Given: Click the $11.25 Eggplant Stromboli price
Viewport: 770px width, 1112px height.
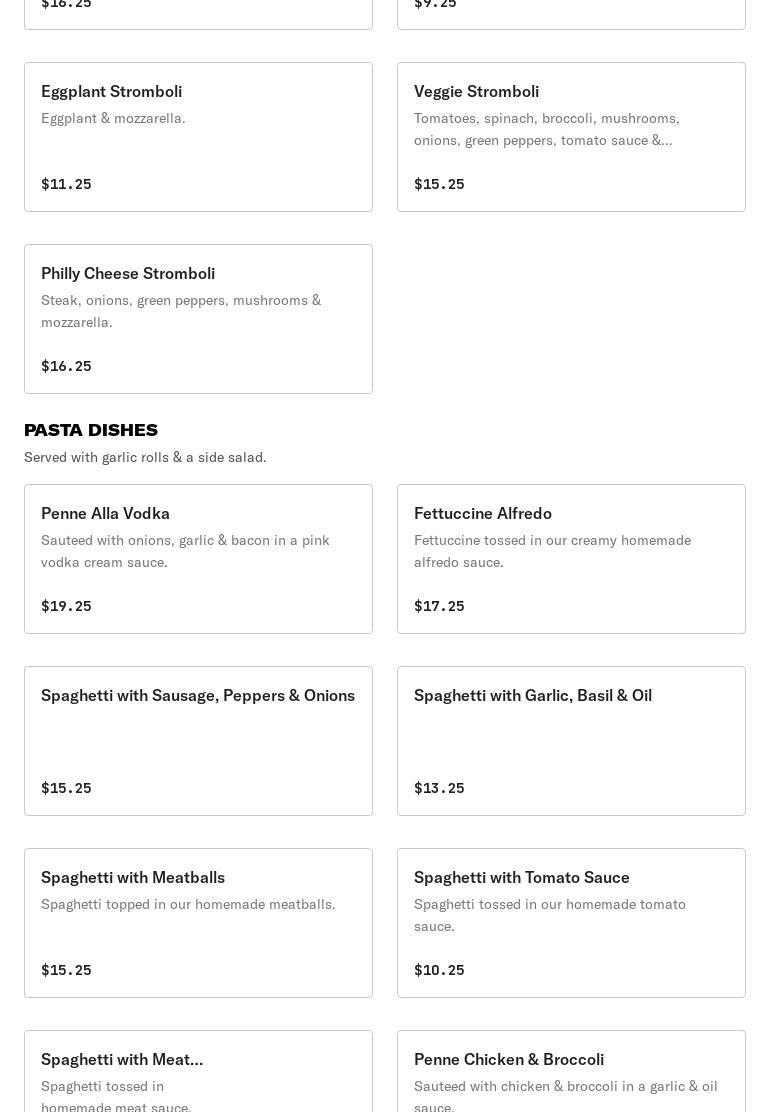Looking at the screenshot, I should coord(66,184).
